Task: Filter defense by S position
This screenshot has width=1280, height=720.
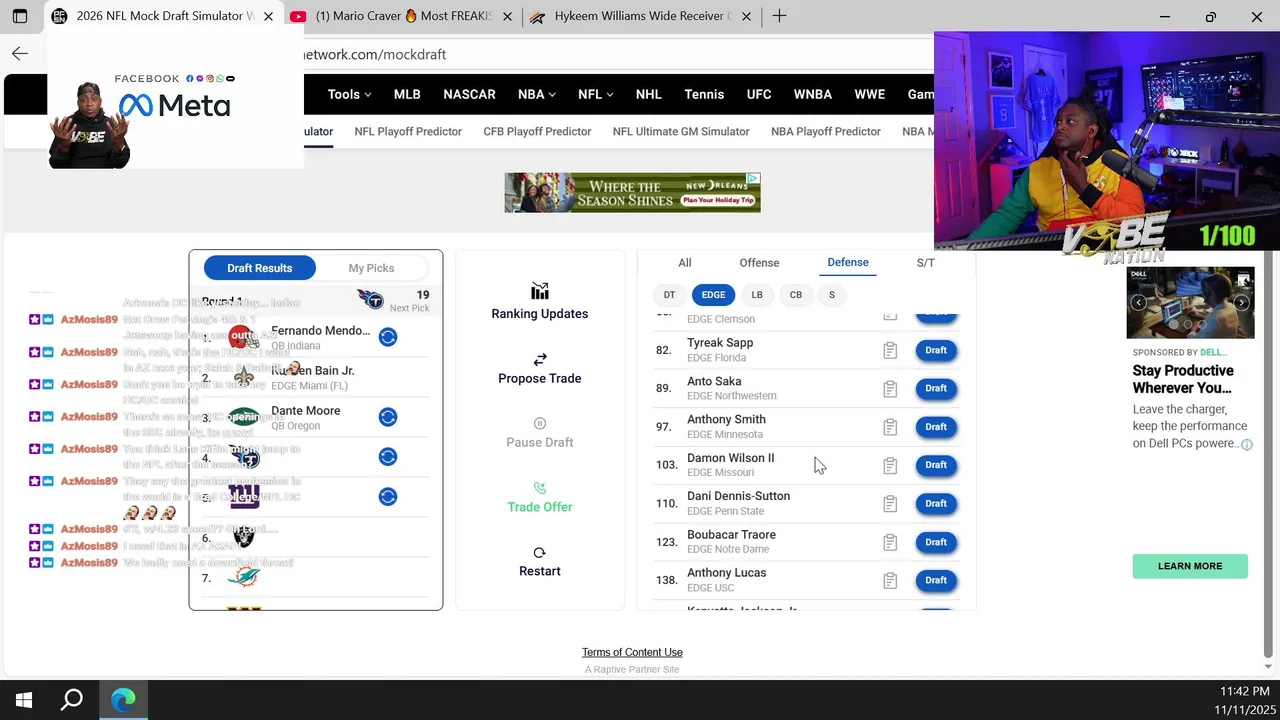Action: pyautogui.click(x=831, y=295)
